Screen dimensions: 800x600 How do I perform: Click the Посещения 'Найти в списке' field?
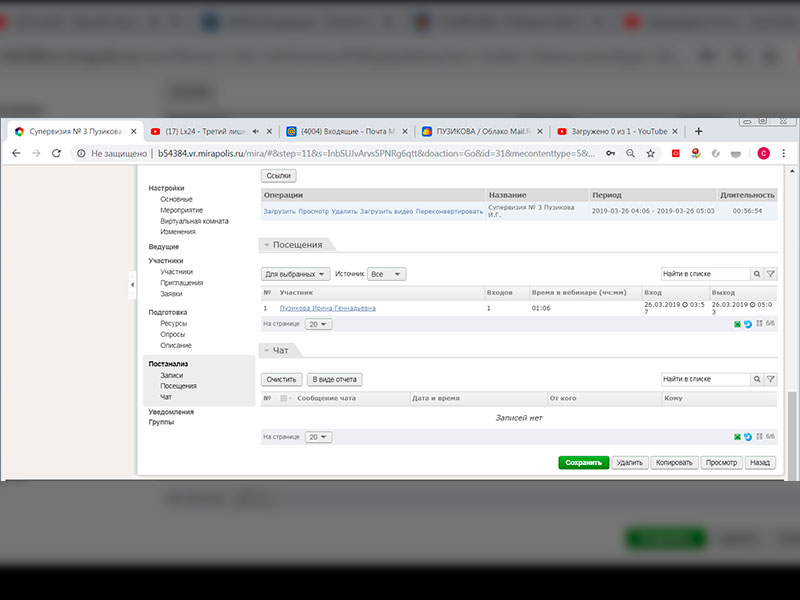[x=706, y=274]
